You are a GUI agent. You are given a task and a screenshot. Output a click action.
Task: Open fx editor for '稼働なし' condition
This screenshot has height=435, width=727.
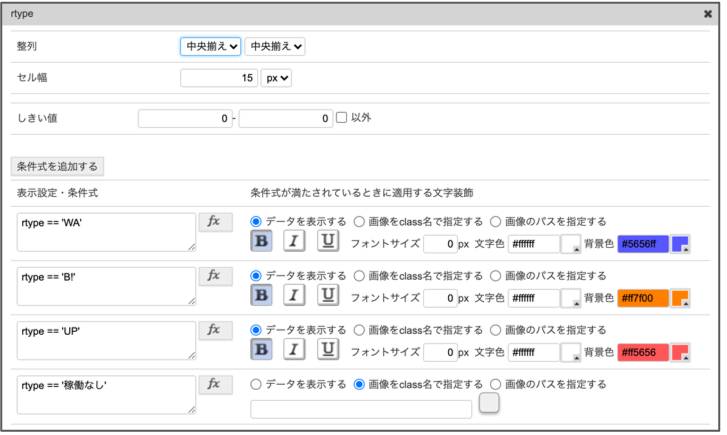[x=215, y=384]
